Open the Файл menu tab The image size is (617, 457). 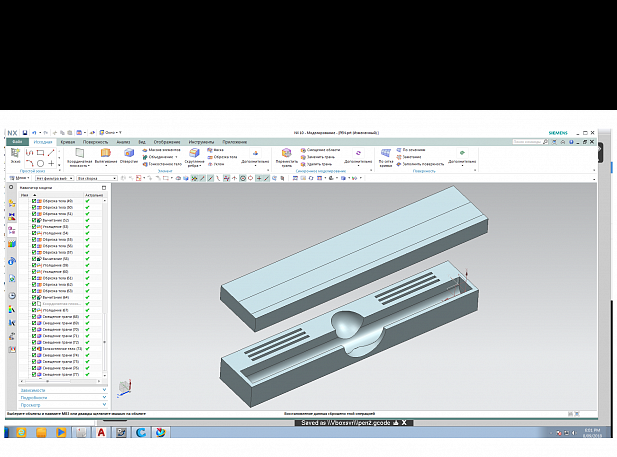coord(16,142)
